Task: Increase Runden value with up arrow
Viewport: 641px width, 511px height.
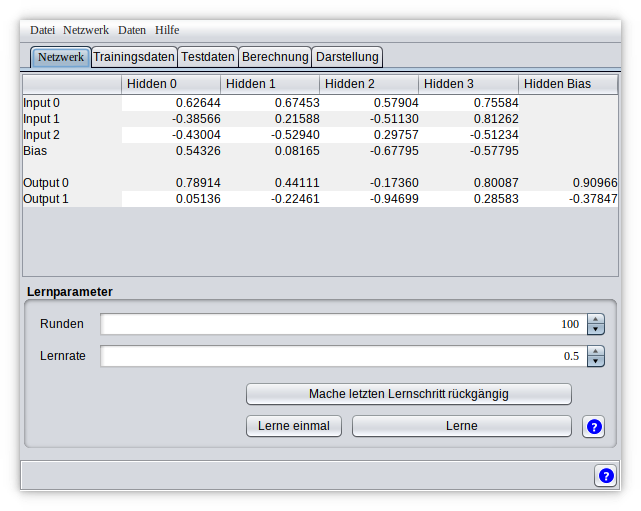Action: [596, 320]
